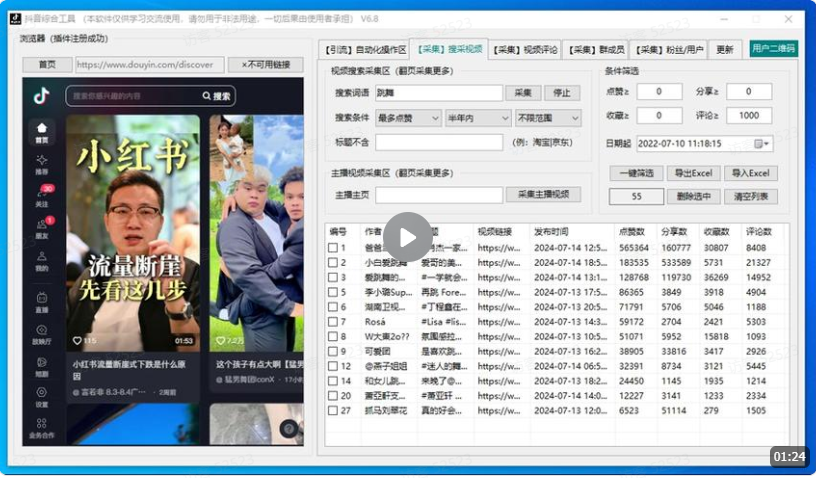Open the 关注 following icon with badge
Screen dimensions: 816x478
pos(42,195)
